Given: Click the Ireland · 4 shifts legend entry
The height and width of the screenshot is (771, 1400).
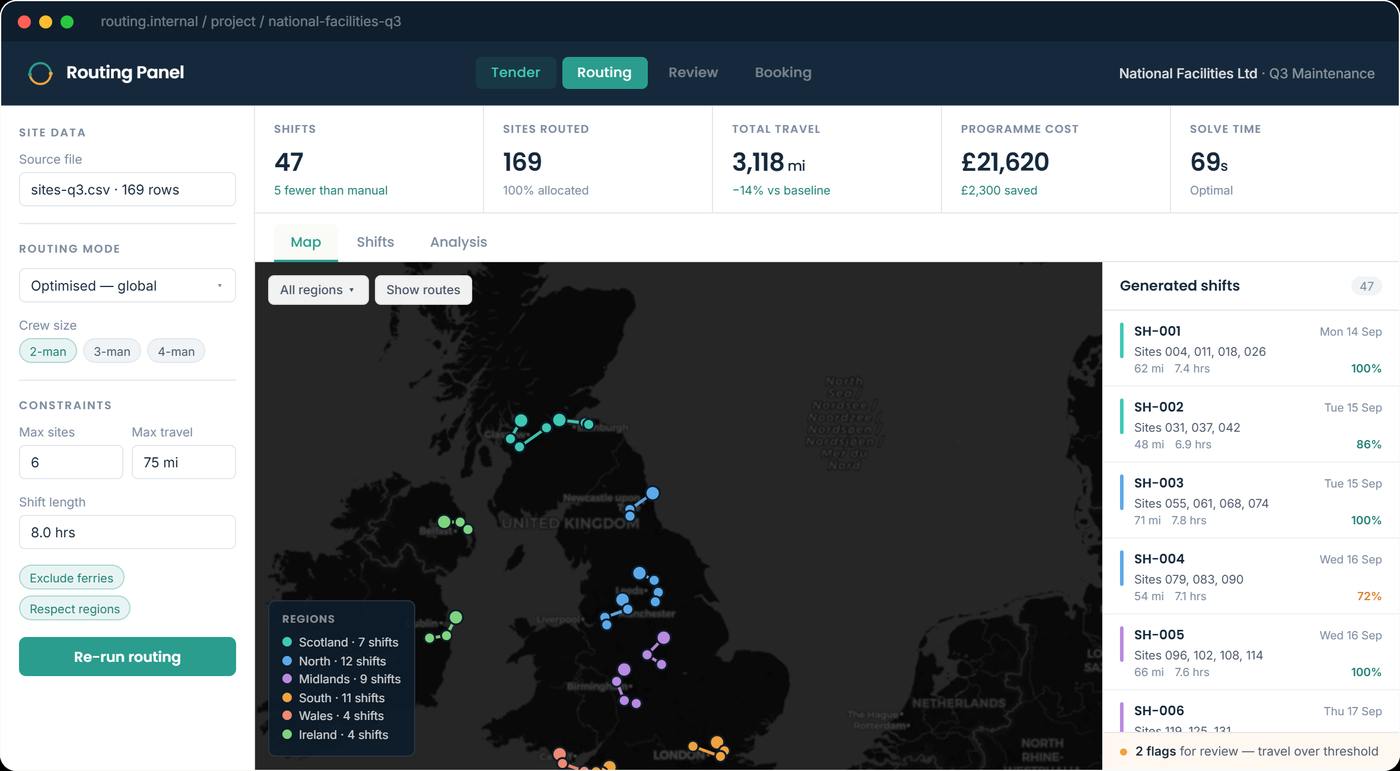Looking at the screenshot, I should 335,735.
